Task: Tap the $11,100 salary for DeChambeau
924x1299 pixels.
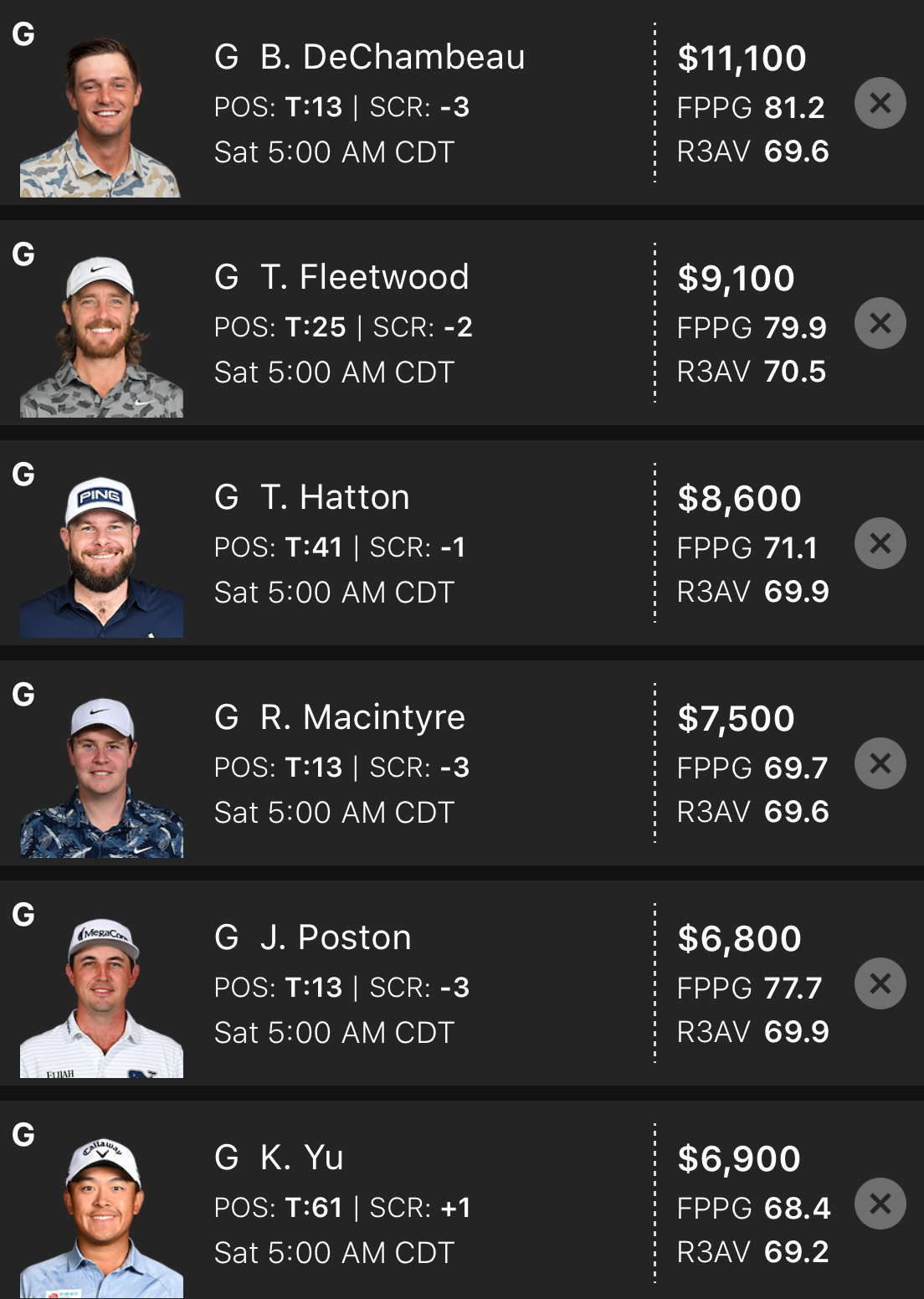Action: click(742, 59)
